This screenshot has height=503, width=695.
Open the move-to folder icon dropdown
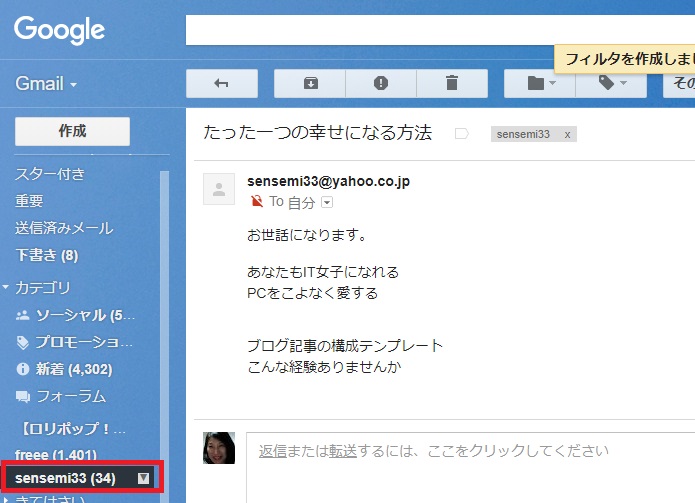coord(540,83)
